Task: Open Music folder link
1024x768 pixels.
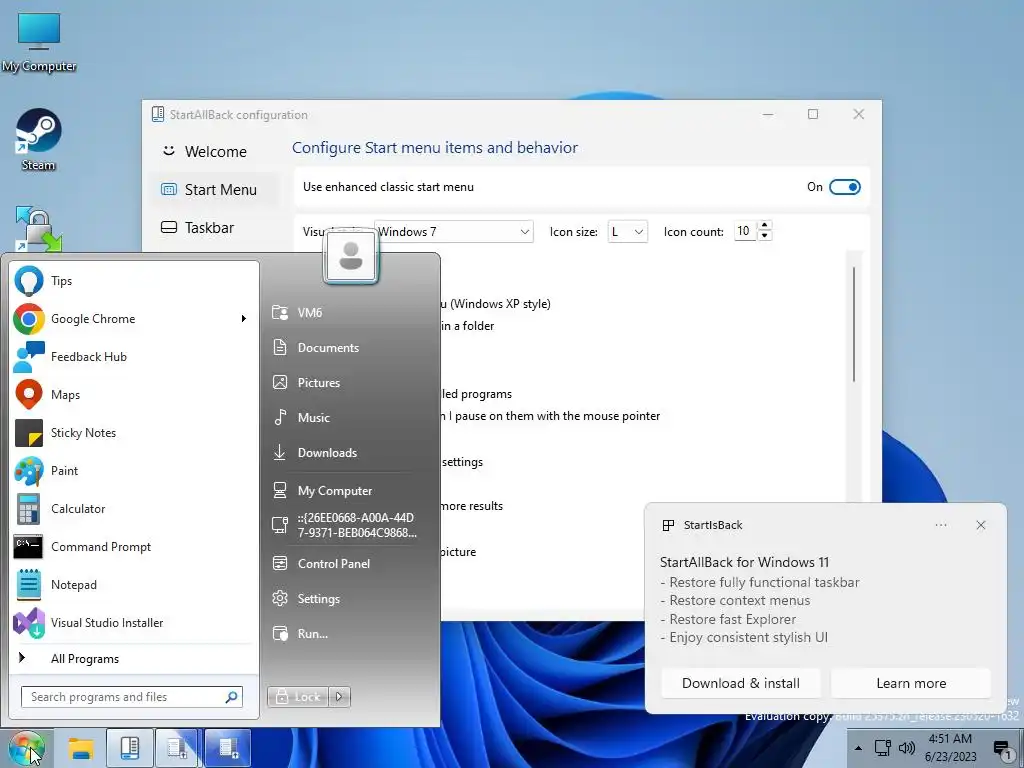Action: click(349, 417)
